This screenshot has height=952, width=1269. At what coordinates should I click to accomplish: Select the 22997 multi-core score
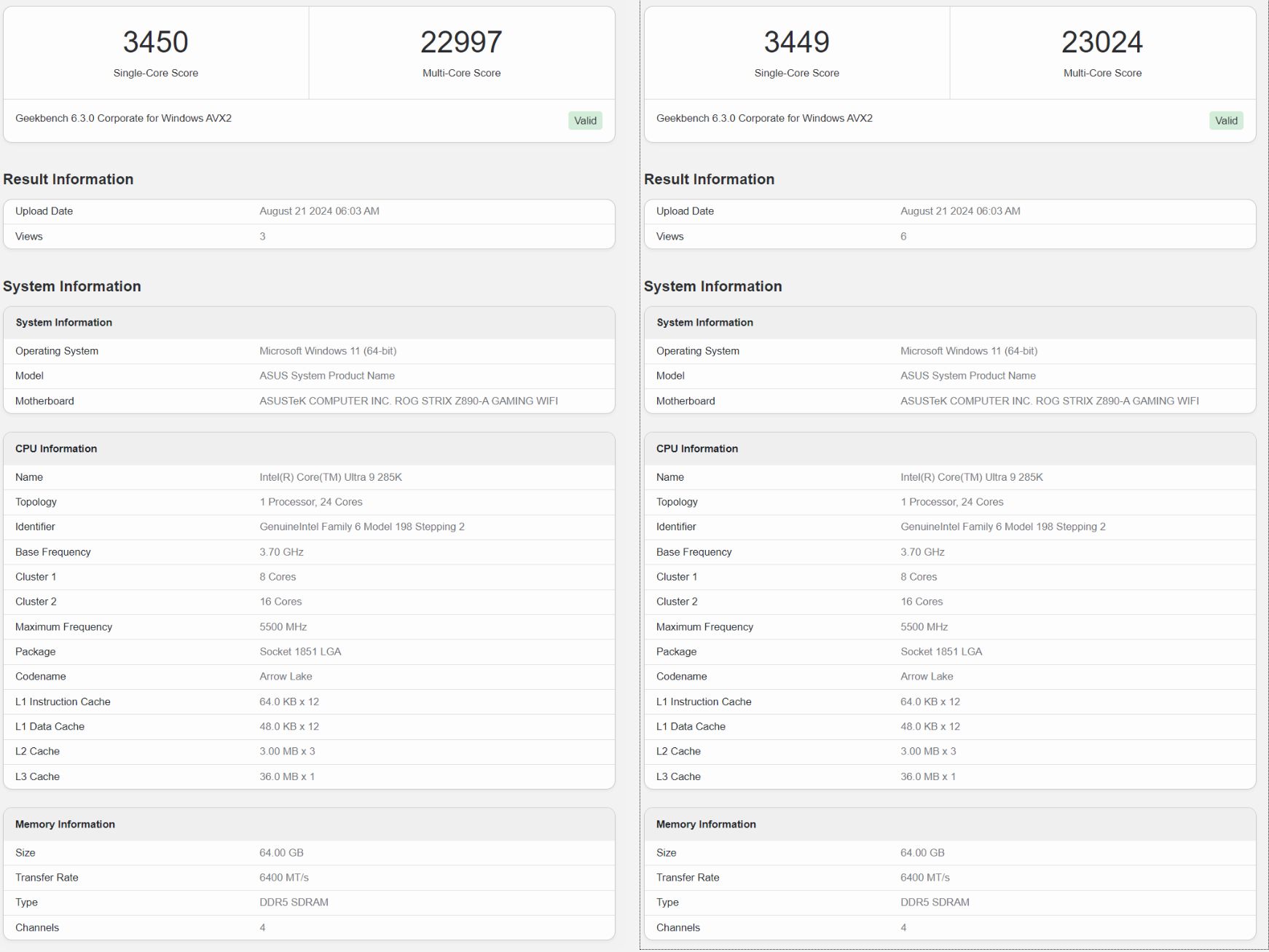click(x=461, y=42)
